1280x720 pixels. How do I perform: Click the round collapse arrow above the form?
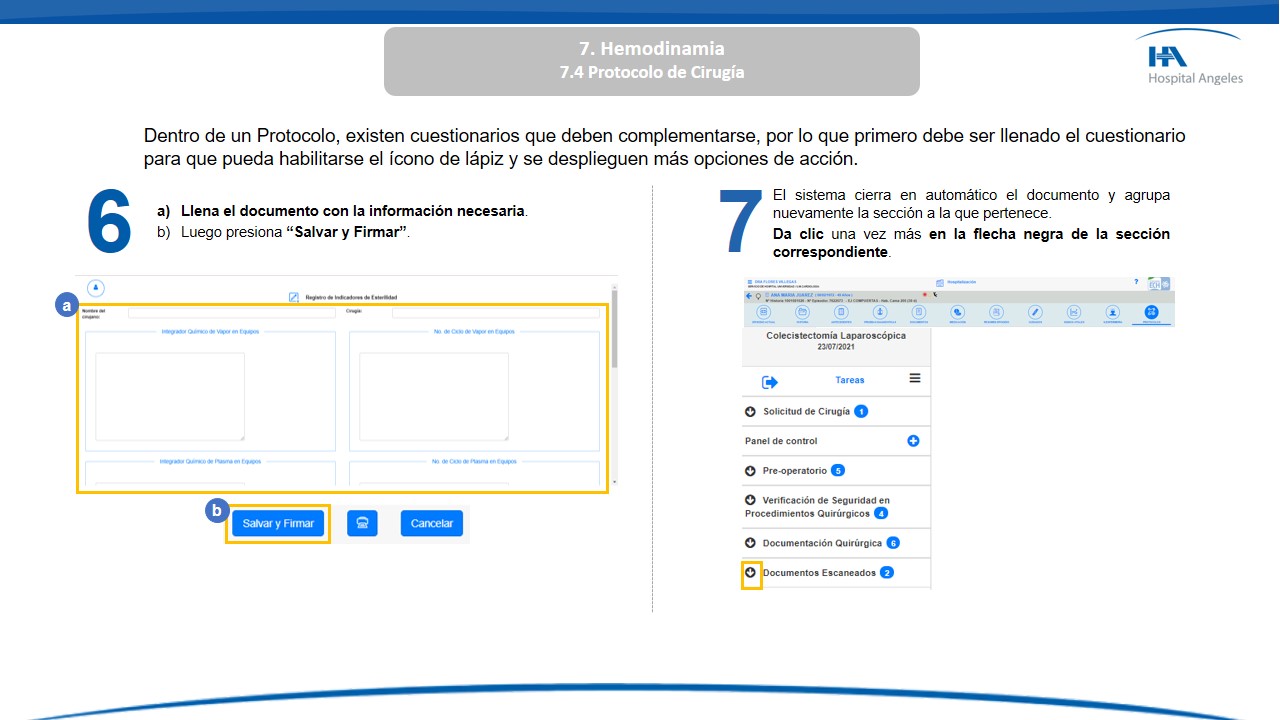96,288
